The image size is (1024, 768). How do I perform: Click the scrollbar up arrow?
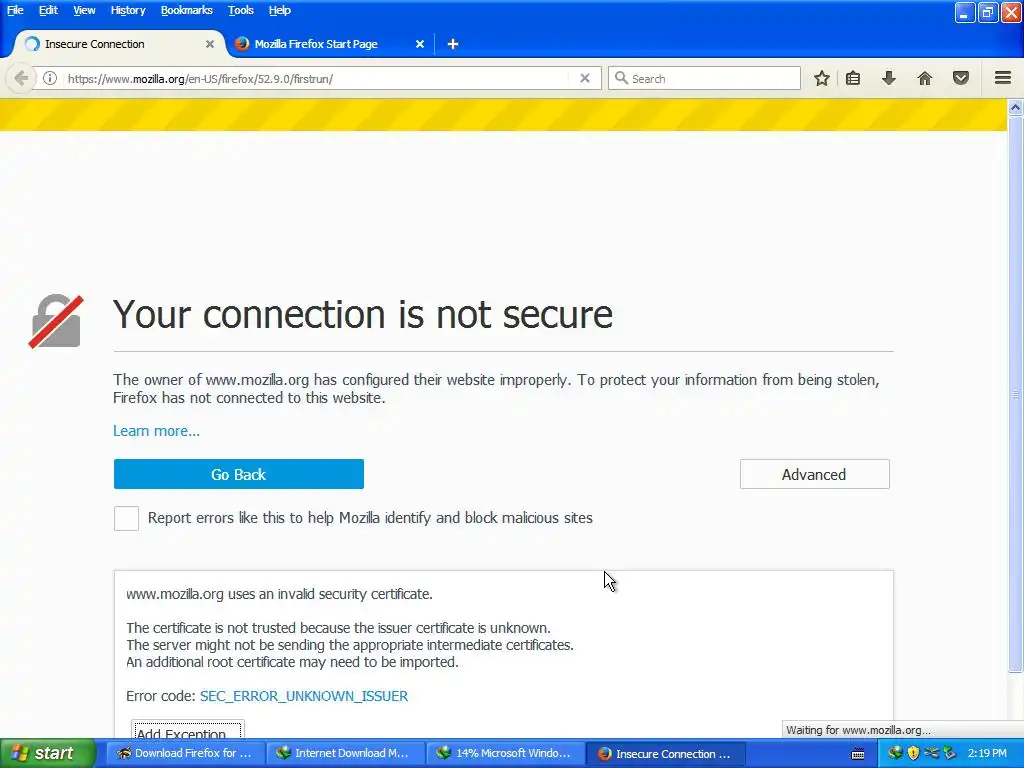point(1015,107)
